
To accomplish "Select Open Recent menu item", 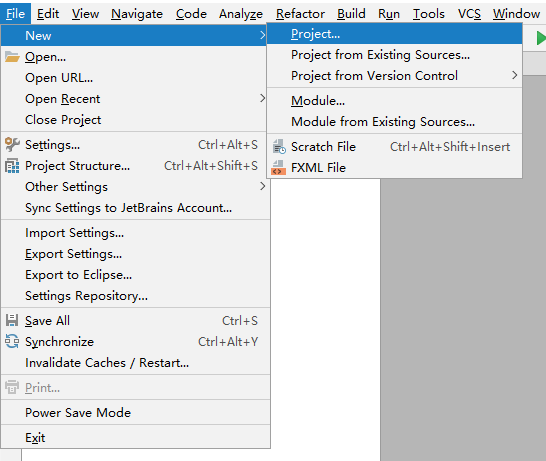I will click(x=135, y=99).
